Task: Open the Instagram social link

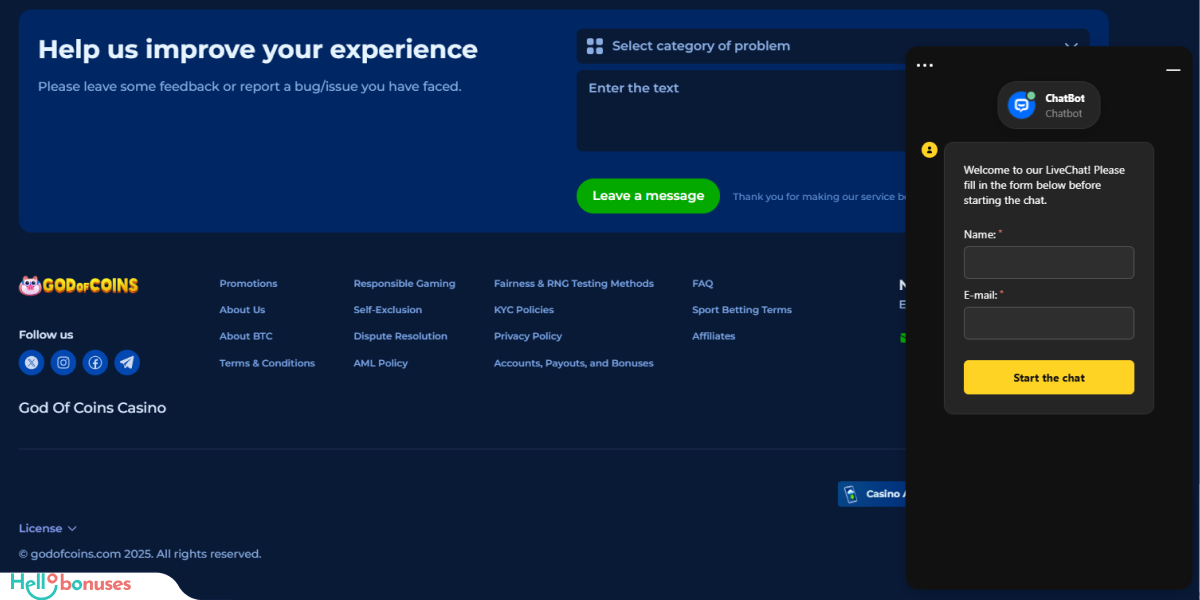Action: coord(63,363)
